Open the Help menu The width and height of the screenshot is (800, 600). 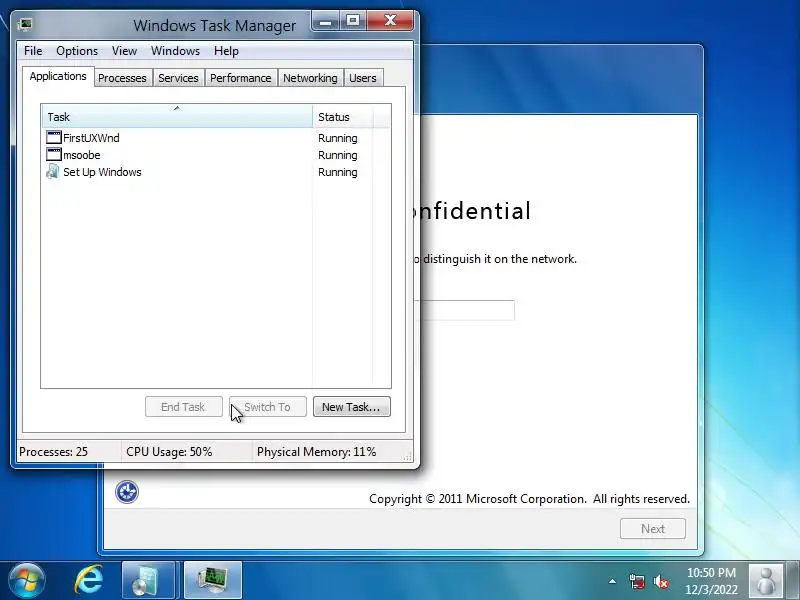pos(226,51)
